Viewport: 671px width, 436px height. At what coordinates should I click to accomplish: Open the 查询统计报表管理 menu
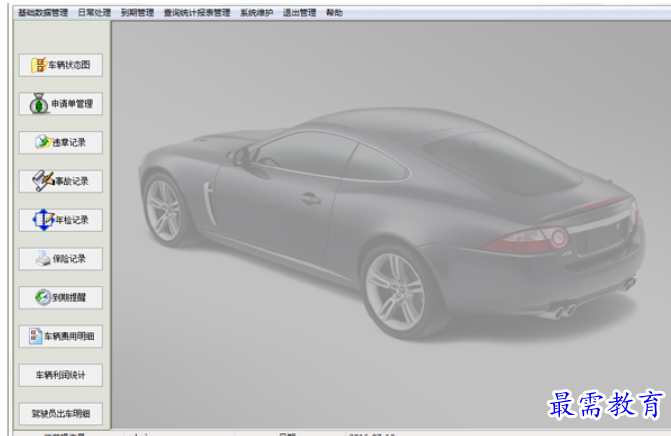pos(197,13)
